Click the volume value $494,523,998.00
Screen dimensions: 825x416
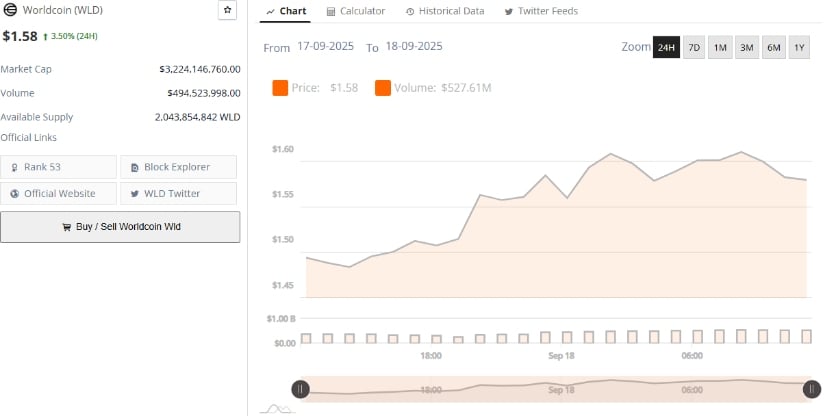tap(204, 93)
